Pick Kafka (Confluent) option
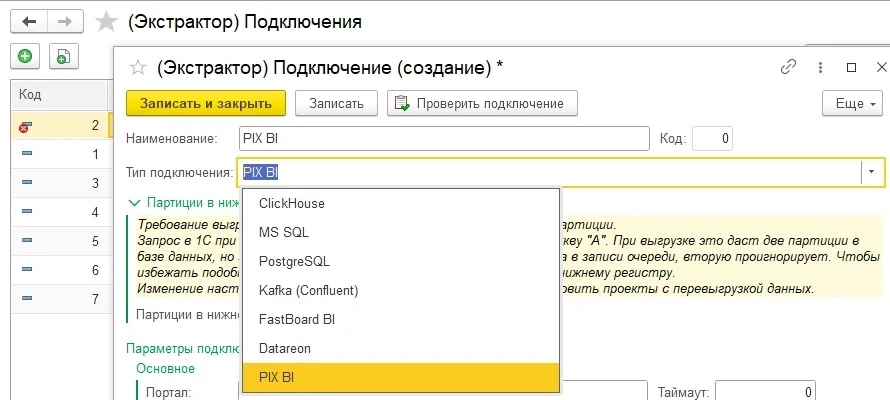The width and height of the screenshot is (890, 400). 308,290
